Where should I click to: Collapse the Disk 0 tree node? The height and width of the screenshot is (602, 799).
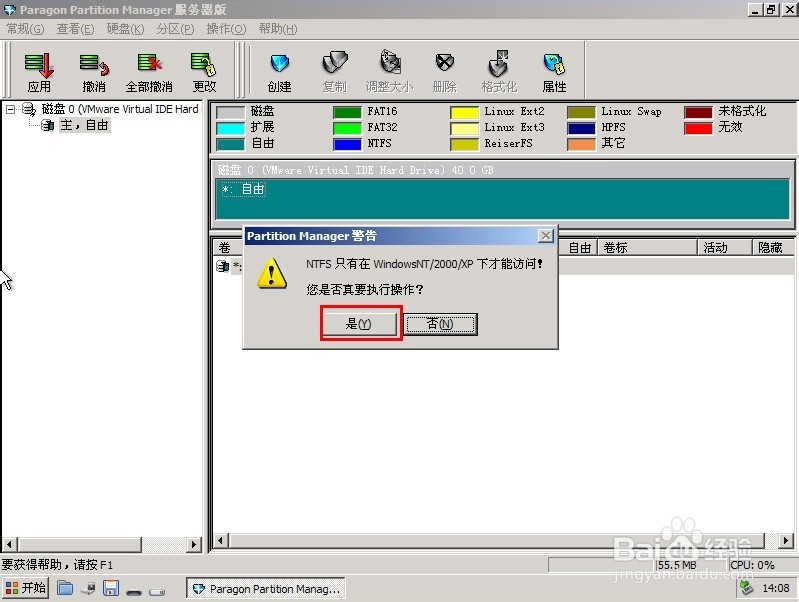click(x=10, y=109)
